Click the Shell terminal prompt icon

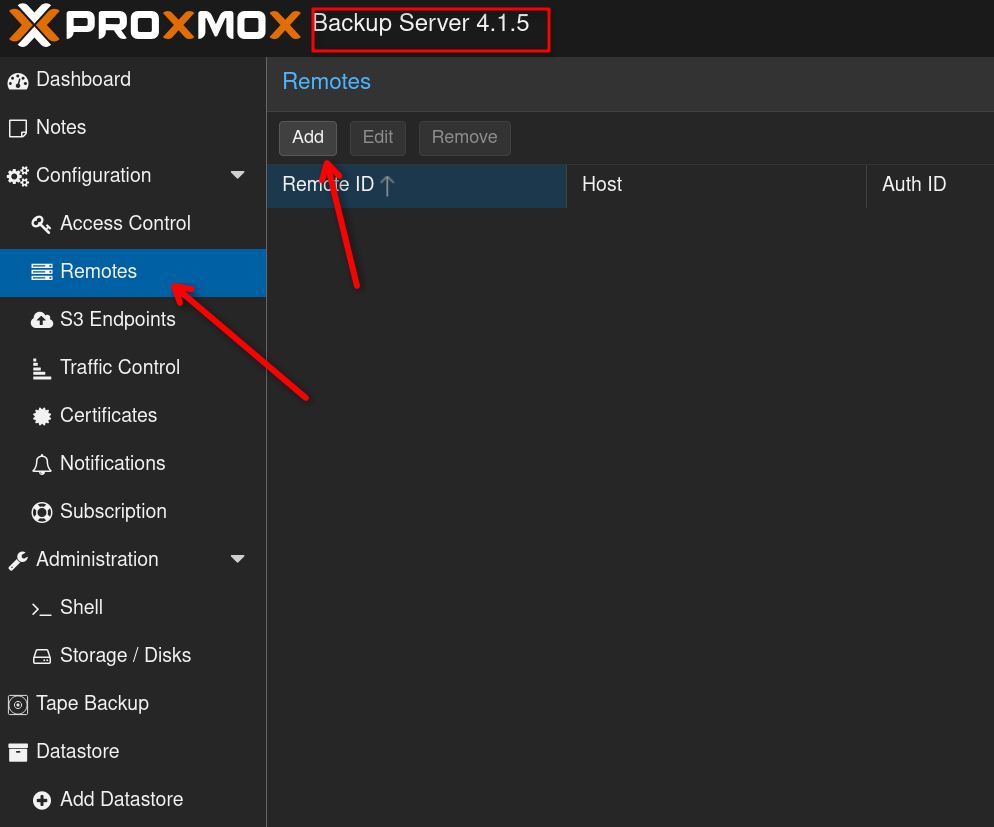[41, 608]
